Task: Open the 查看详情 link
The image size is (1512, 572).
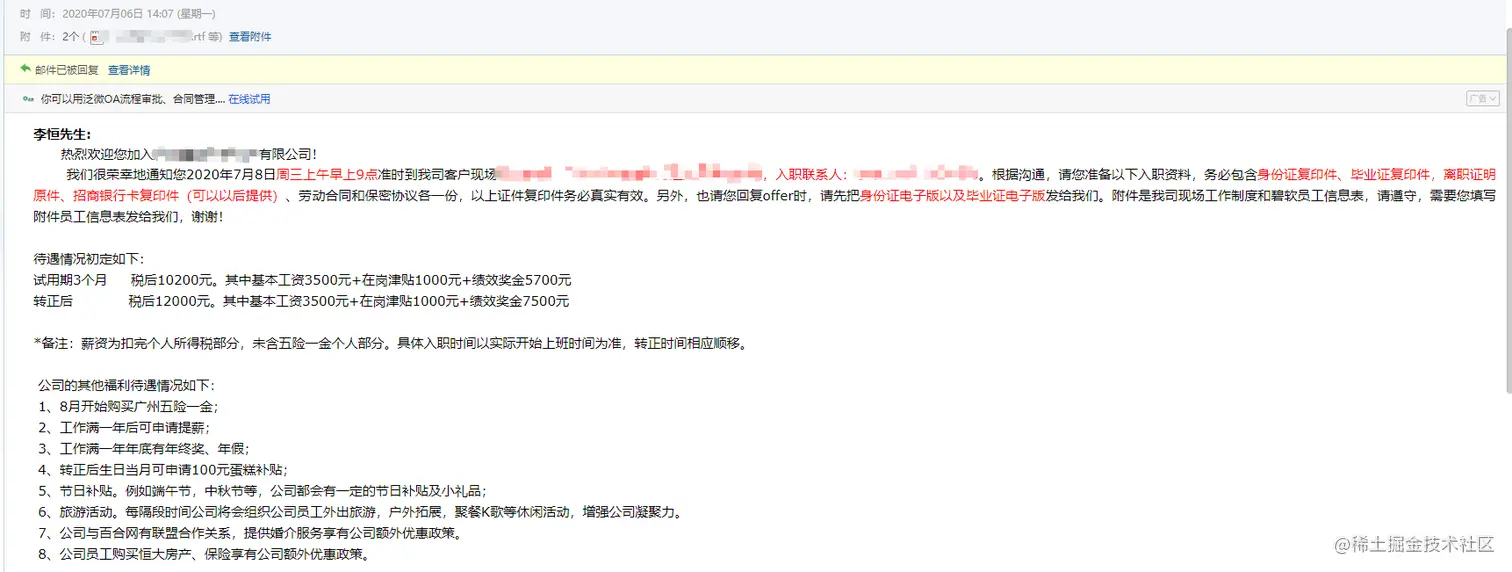Action: tap(129, 71)
